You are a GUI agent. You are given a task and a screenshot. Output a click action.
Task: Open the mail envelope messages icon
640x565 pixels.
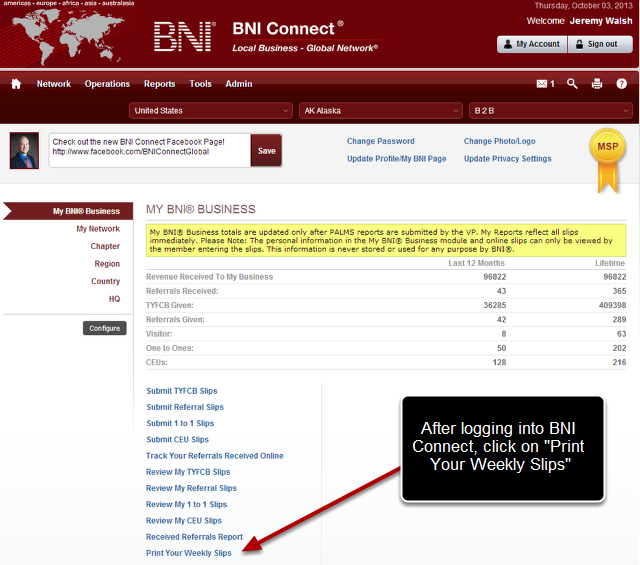542,84
